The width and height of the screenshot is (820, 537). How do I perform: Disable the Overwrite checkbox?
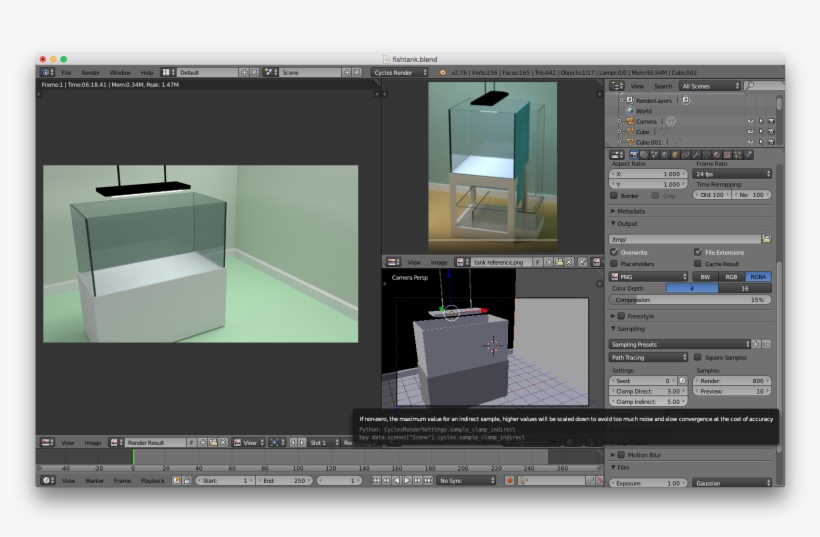point(615,252)
